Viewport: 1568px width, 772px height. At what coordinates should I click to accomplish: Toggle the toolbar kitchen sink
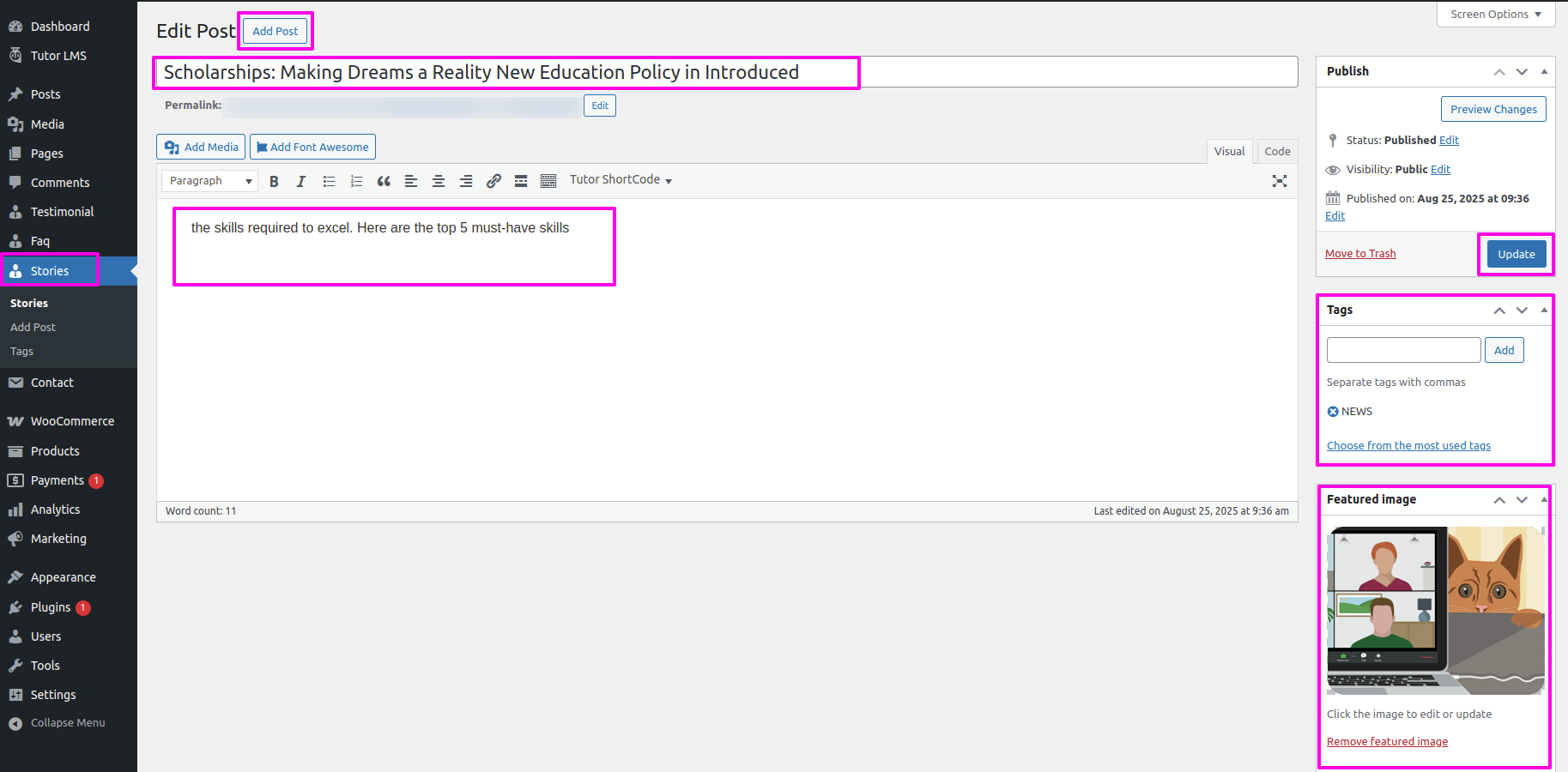548,181
